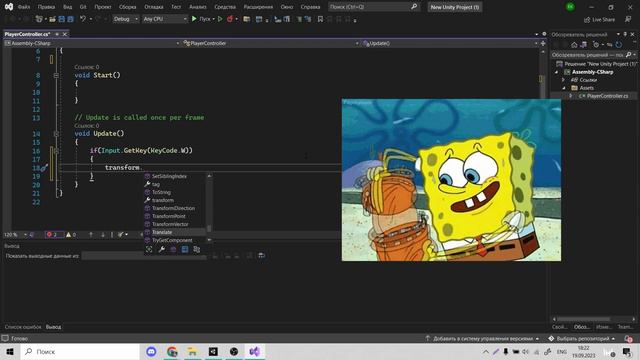Open the Отладка menu
This screenshot has width=640, height=360.
153,7
